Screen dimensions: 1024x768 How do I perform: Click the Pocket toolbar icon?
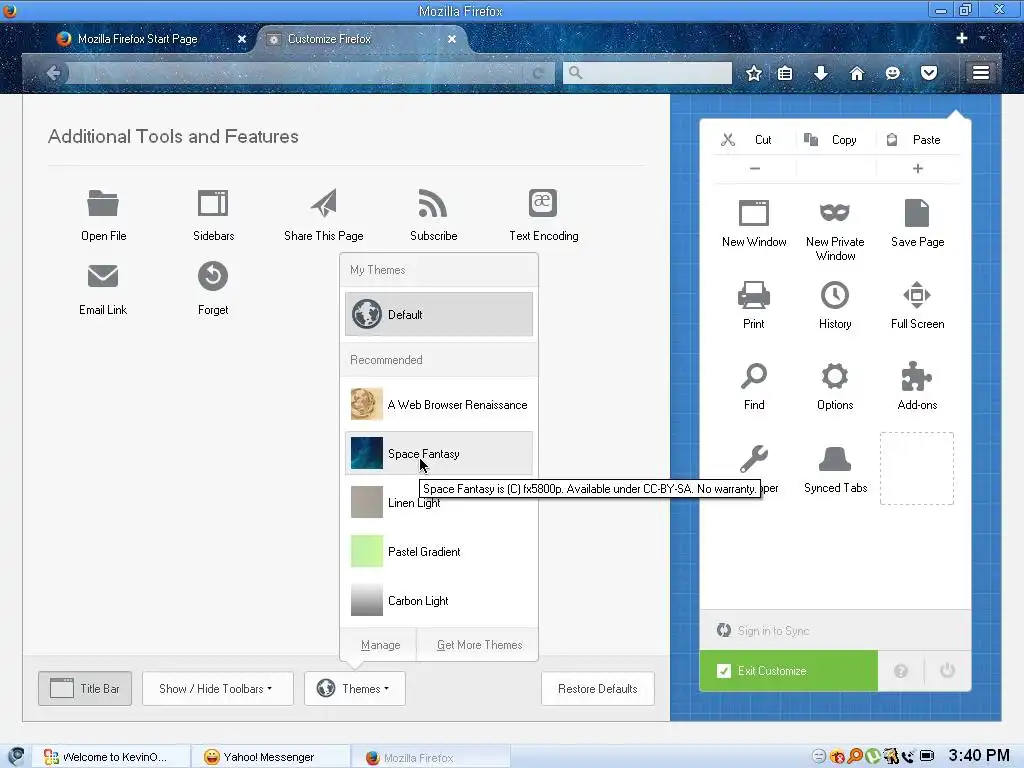(929, 73)
